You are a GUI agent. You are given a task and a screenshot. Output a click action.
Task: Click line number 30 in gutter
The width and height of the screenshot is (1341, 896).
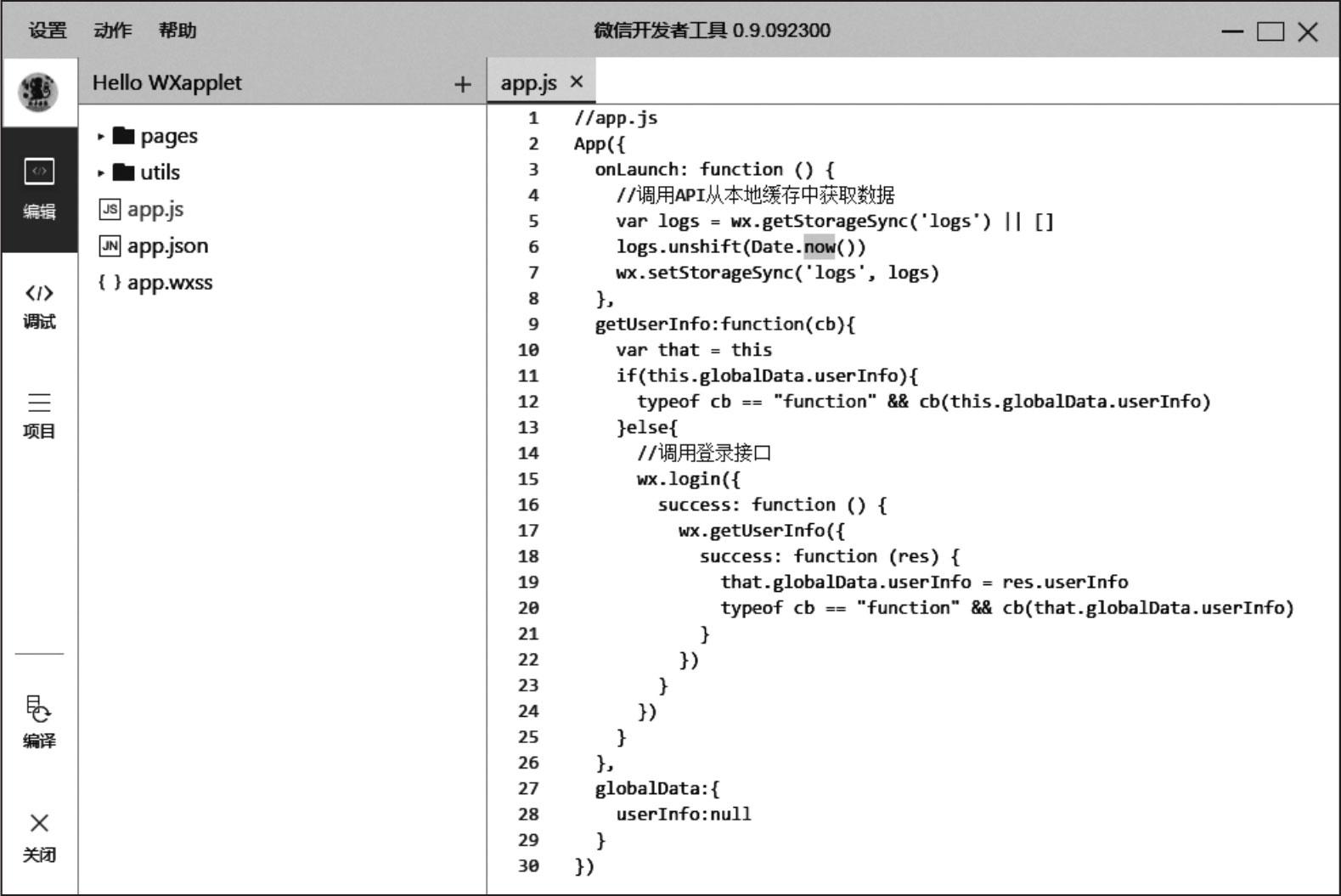click(528, 866)
